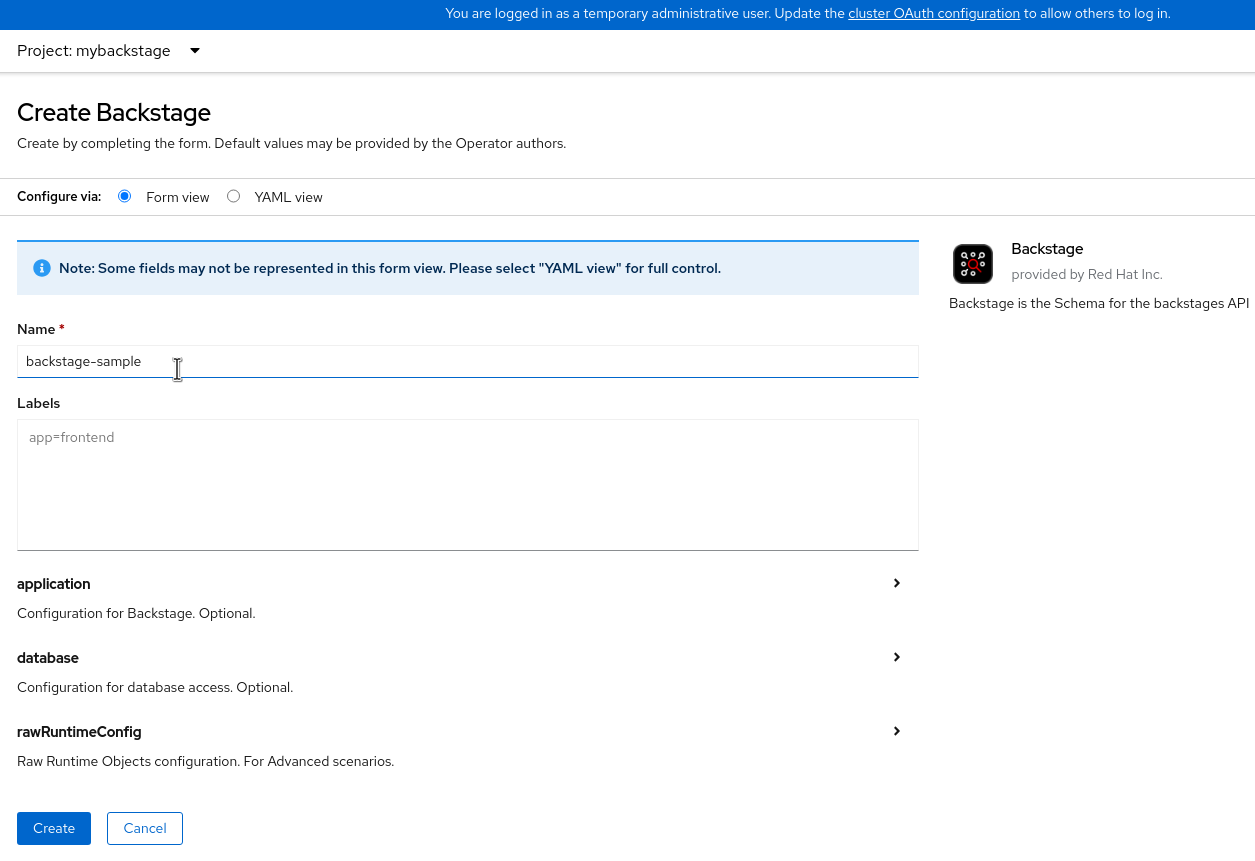Click the Backstage title in the side panel
The image size is (1255, 861).
pyautogui.click(x=1047, y=249)
